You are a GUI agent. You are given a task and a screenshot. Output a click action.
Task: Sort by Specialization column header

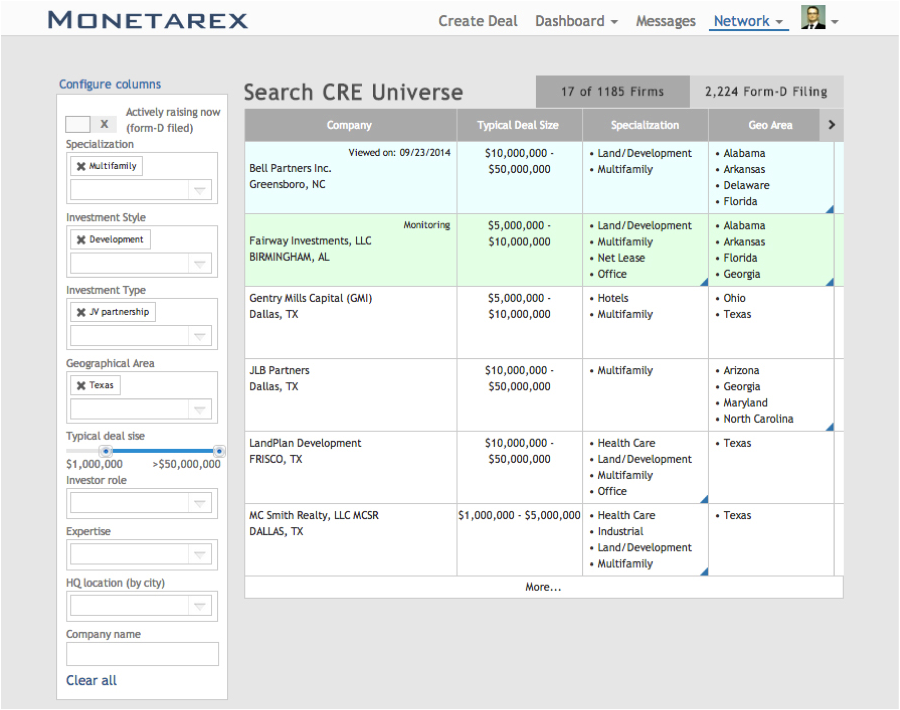pos(645,125)
